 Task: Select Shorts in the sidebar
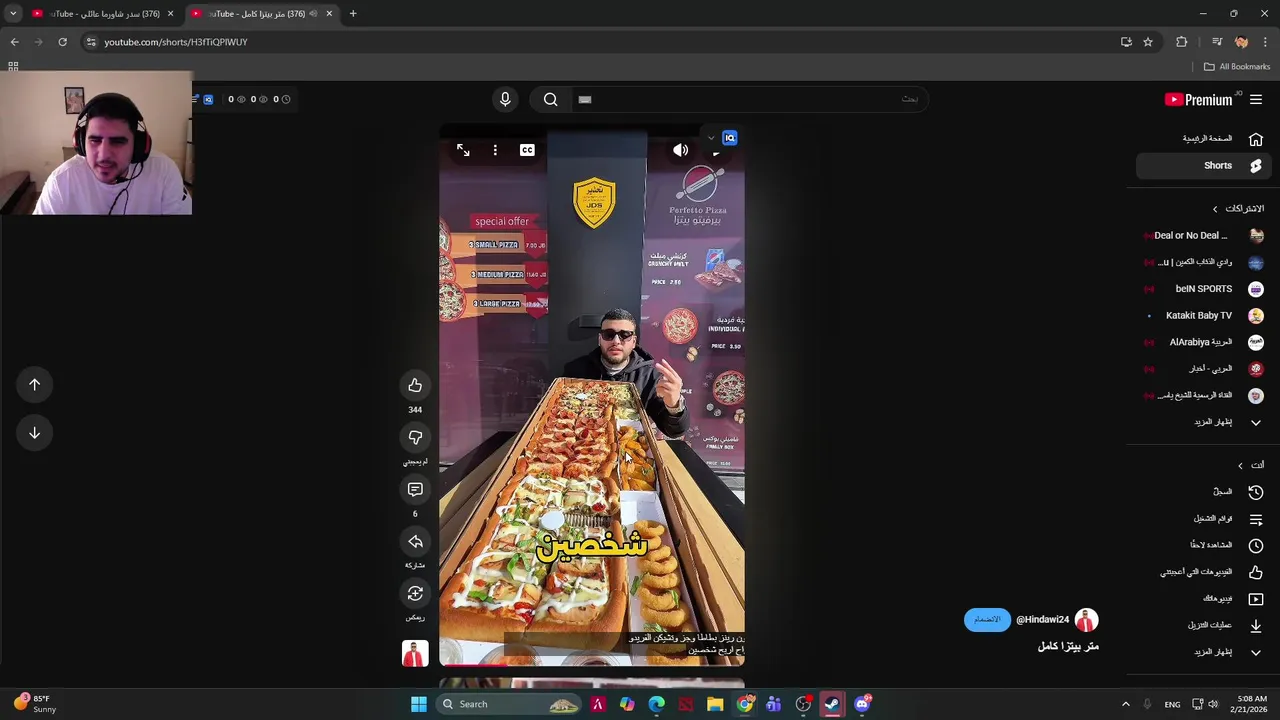1205,166
